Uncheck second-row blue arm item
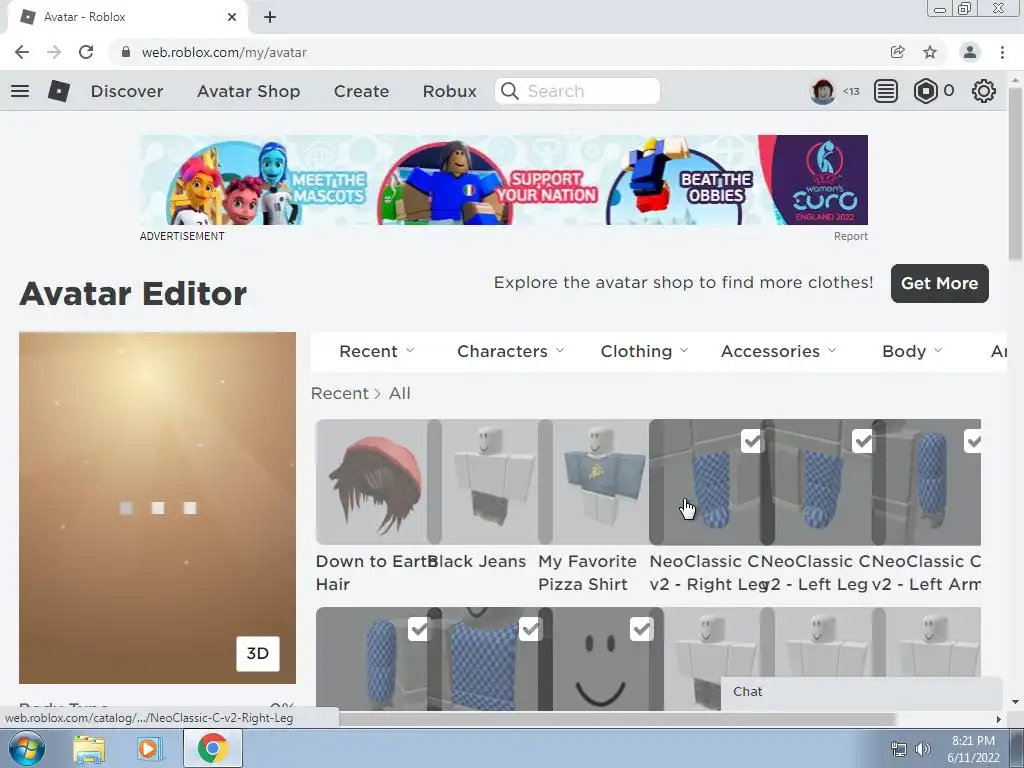 tap(419, 629)
